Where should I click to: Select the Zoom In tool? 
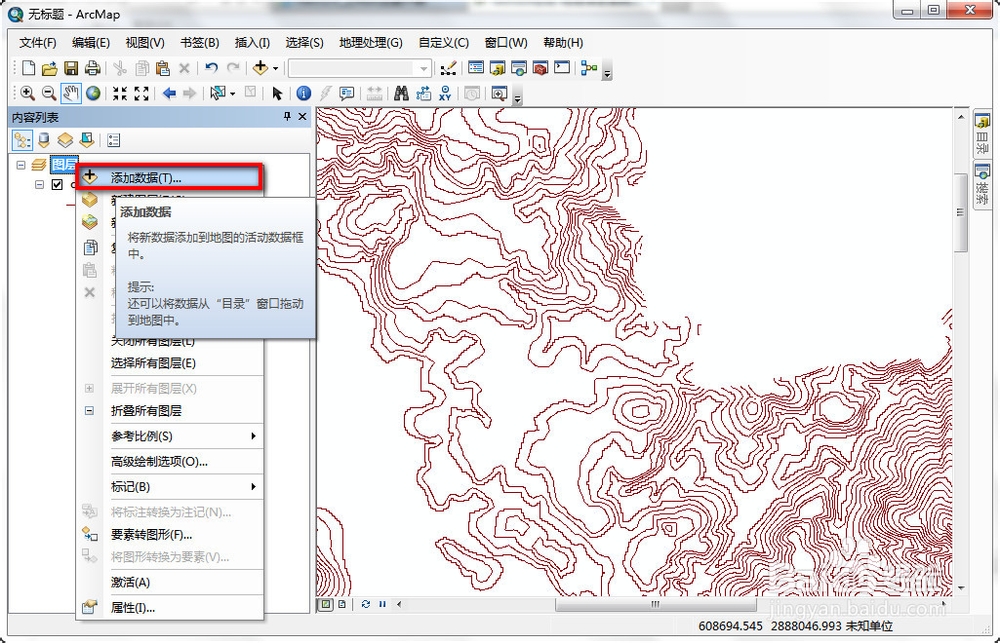pos(28,93)
